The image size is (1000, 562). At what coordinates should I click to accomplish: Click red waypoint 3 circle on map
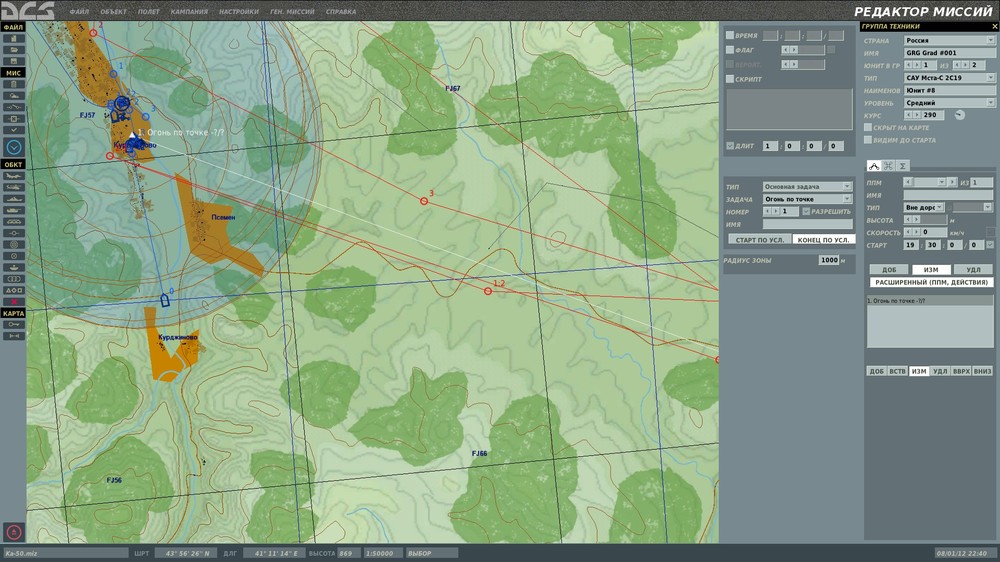pyautogui.click(x=423, y=201)
